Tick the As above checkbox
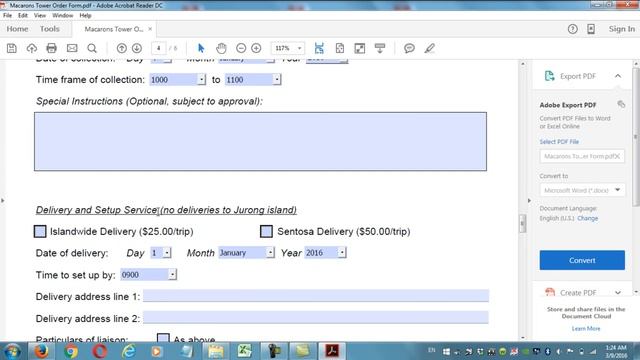 pyautogui.click(x=163, y=338)
